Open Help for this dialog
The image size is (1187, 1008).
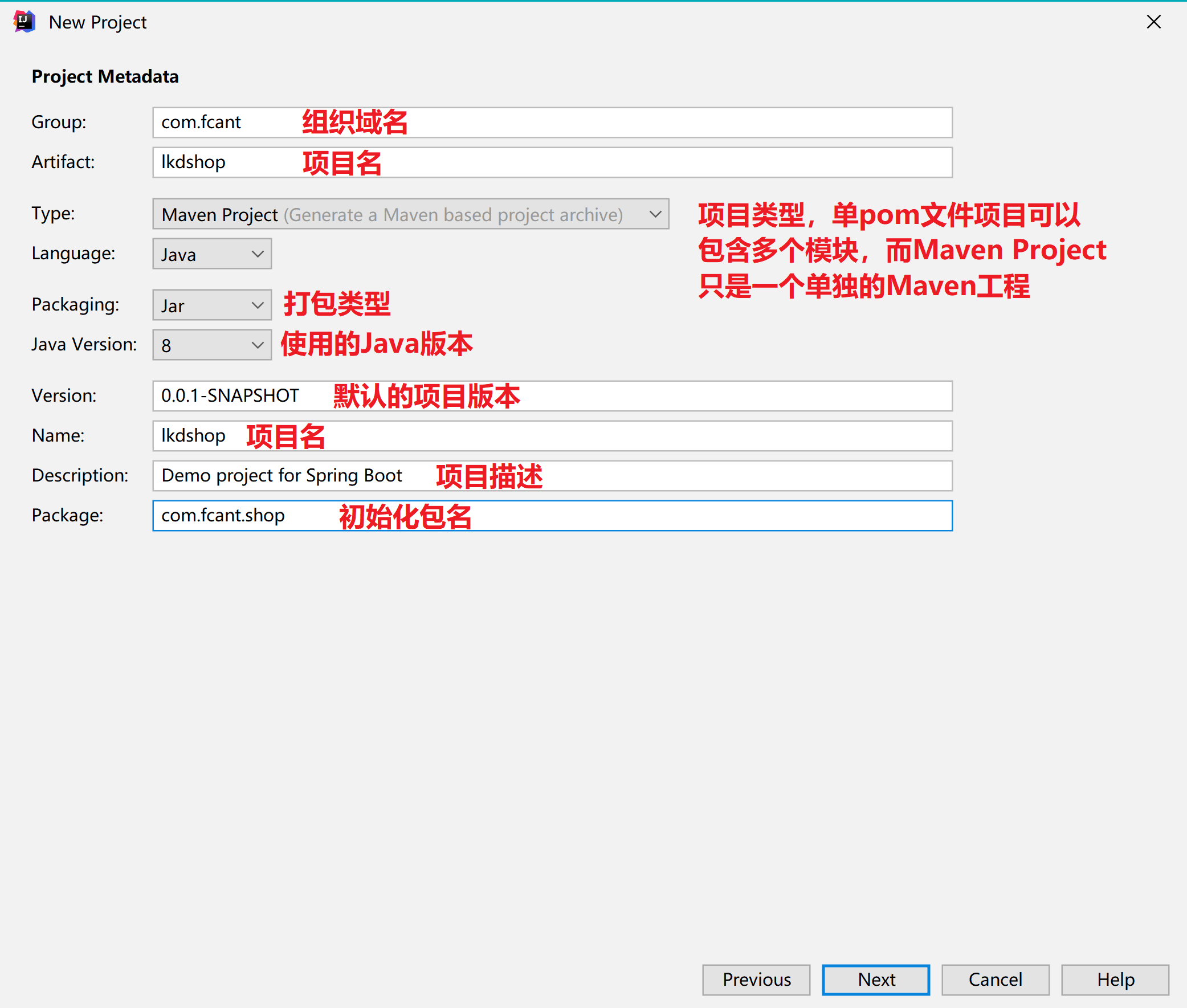tap(1115, 980)
